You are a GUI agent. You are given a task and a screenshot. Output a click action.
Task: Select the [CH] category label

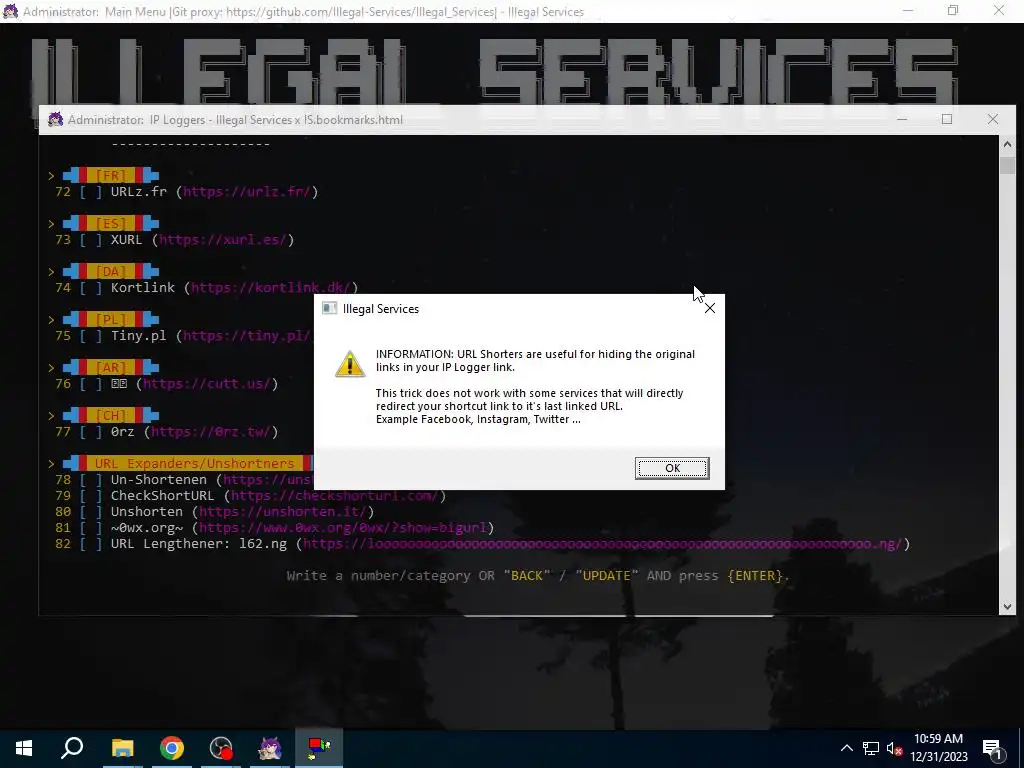coord(111,415)
